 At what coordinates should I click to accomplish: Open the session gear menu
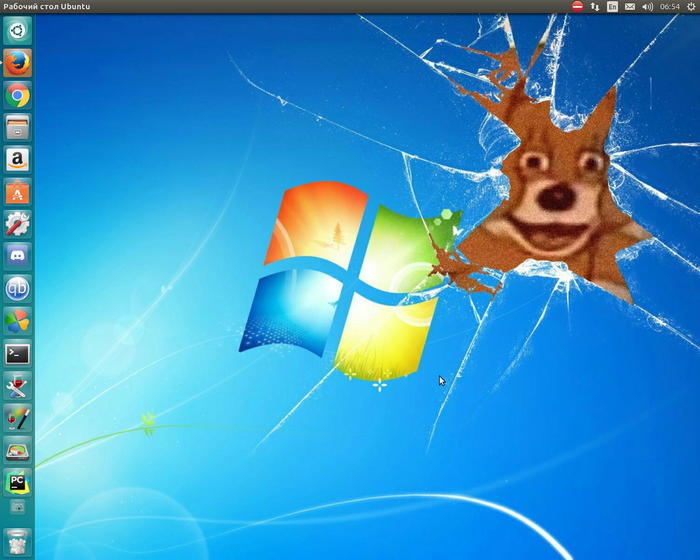point(691,7)
